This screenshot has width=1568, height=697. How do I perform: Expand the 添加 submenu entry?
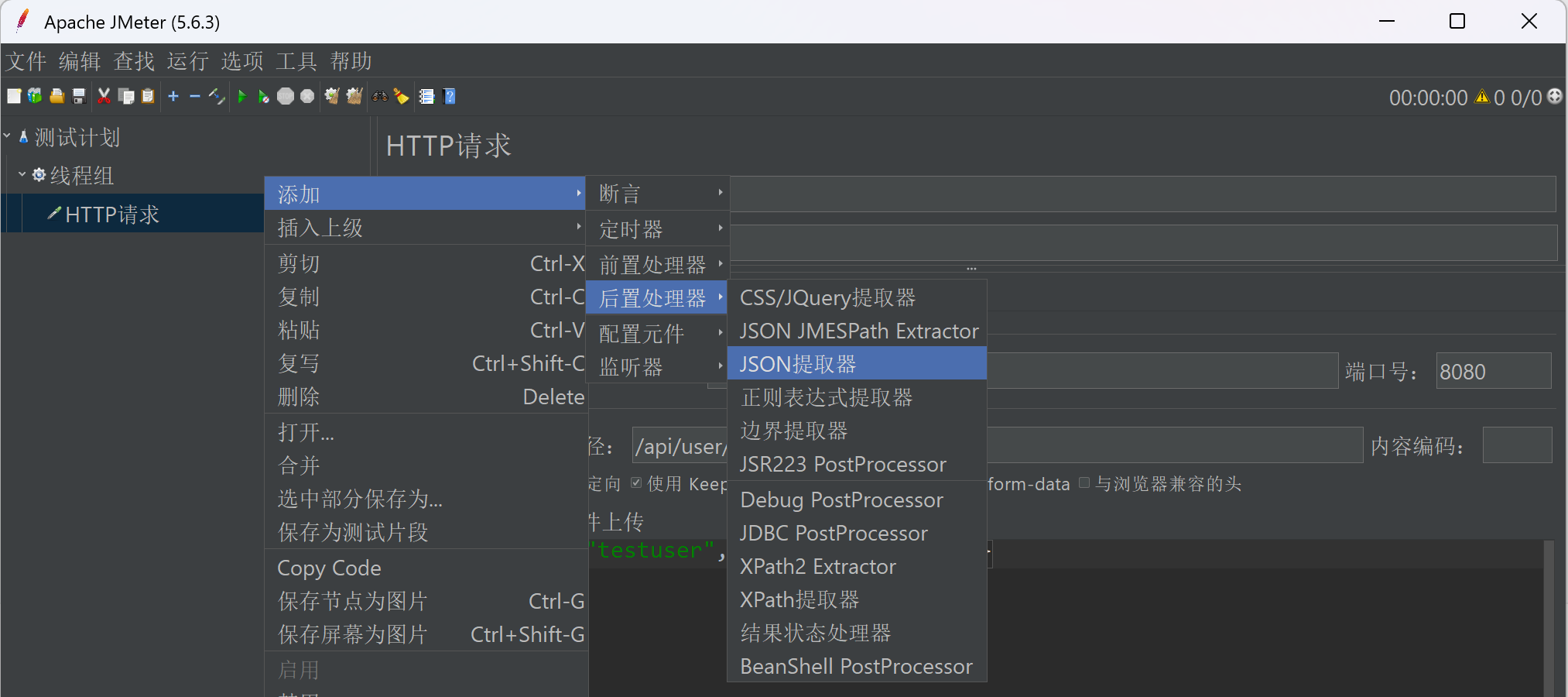(425, 194)
